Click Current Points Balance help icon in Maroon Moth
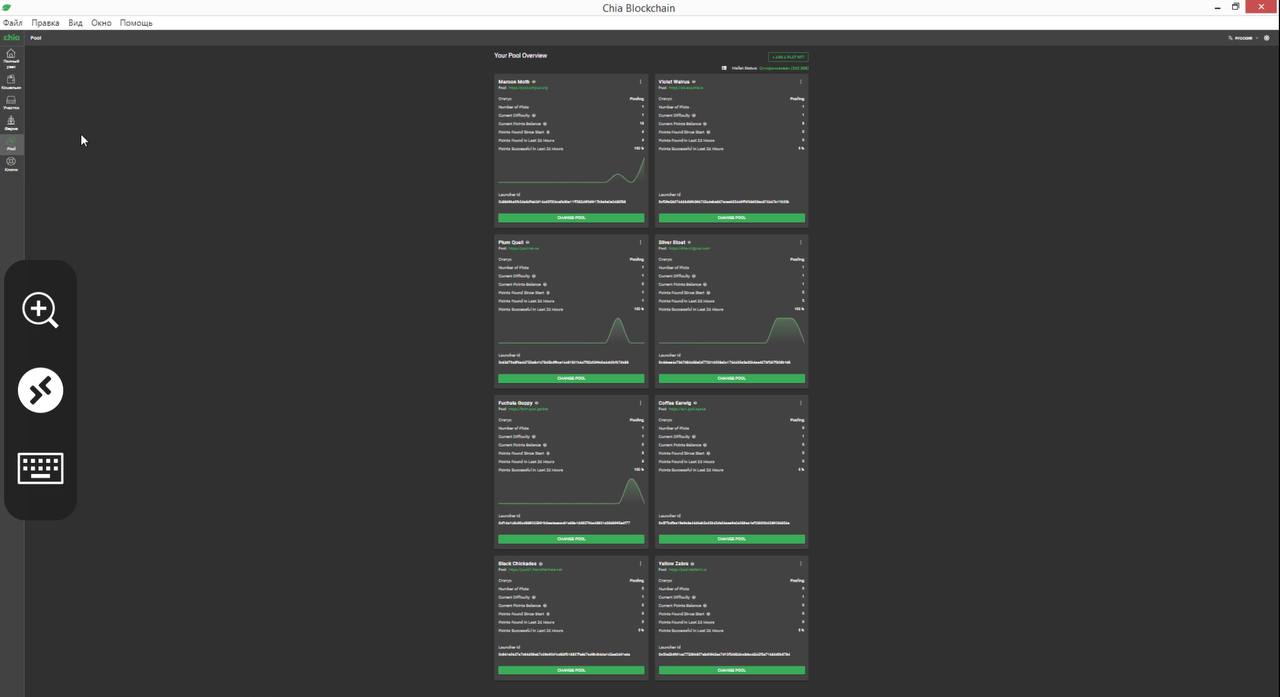Image resolution: width=1280 pixels, height=697 pixels. point(545,124)
